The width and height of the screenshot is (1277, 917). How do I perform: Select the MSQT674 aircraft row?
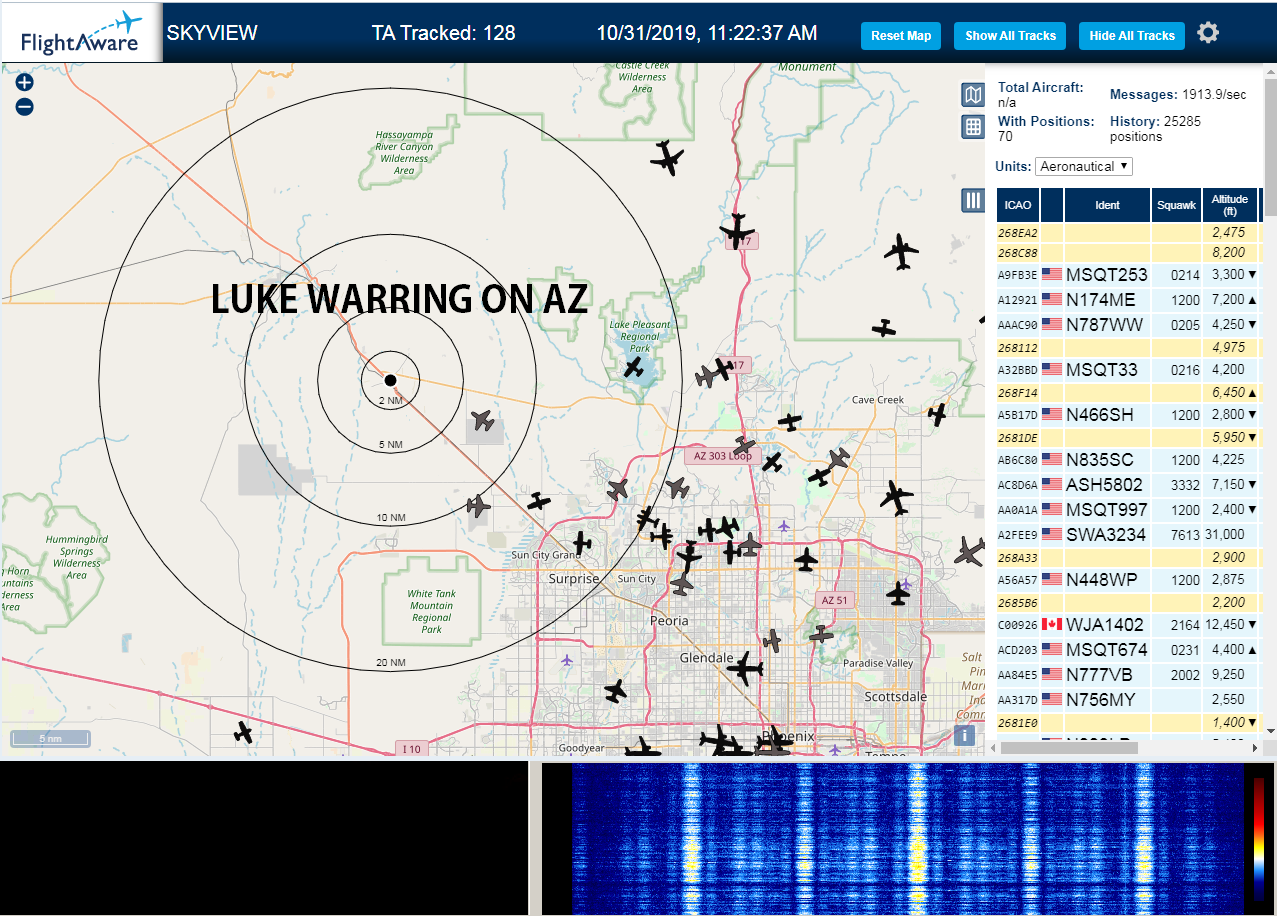tap(1128, 650)
